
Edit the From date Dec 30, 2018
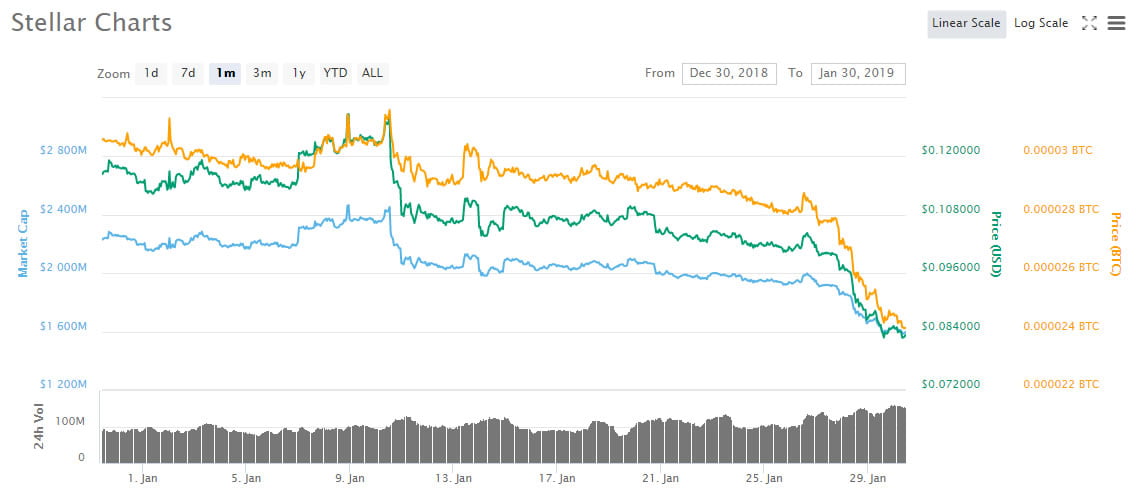click(x=729, y=73)
